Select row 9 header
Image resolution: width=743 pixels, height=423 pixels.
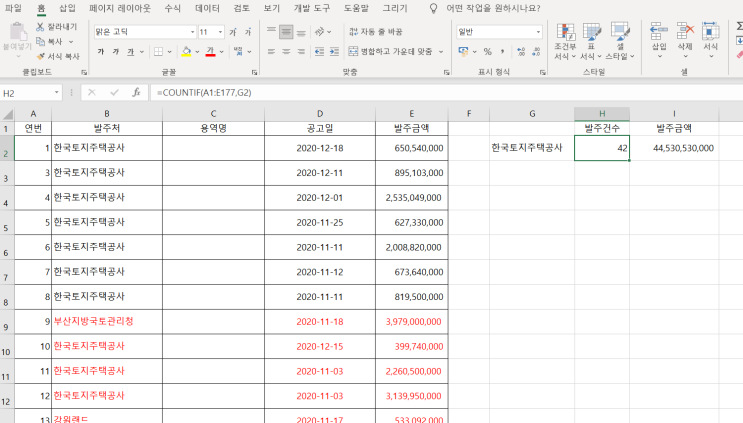(x=7, y=322)
